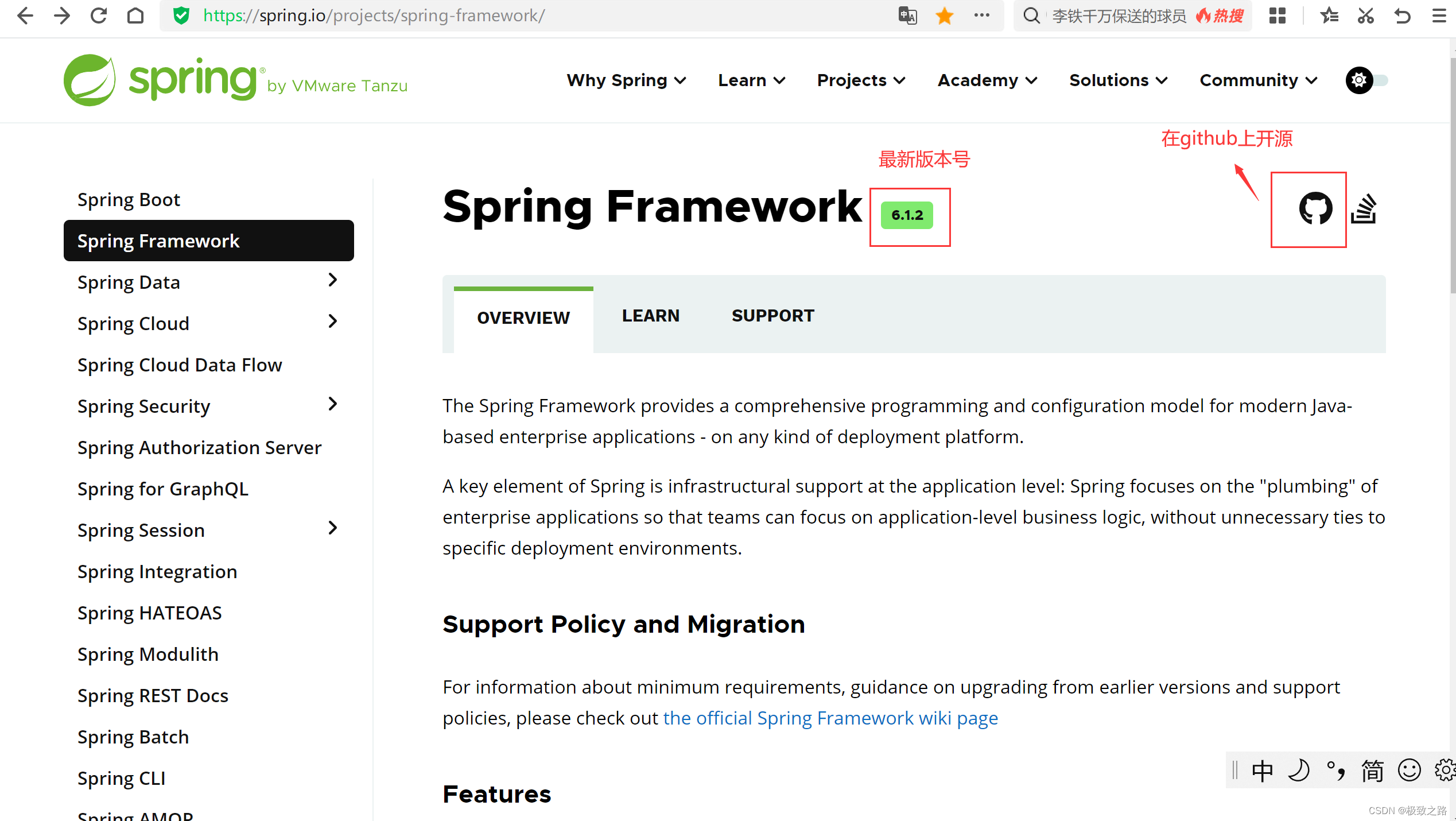This screenshot has height=821, width=1456.
Task: Click the scissors screenshot tool icon
Action: 1366,16
